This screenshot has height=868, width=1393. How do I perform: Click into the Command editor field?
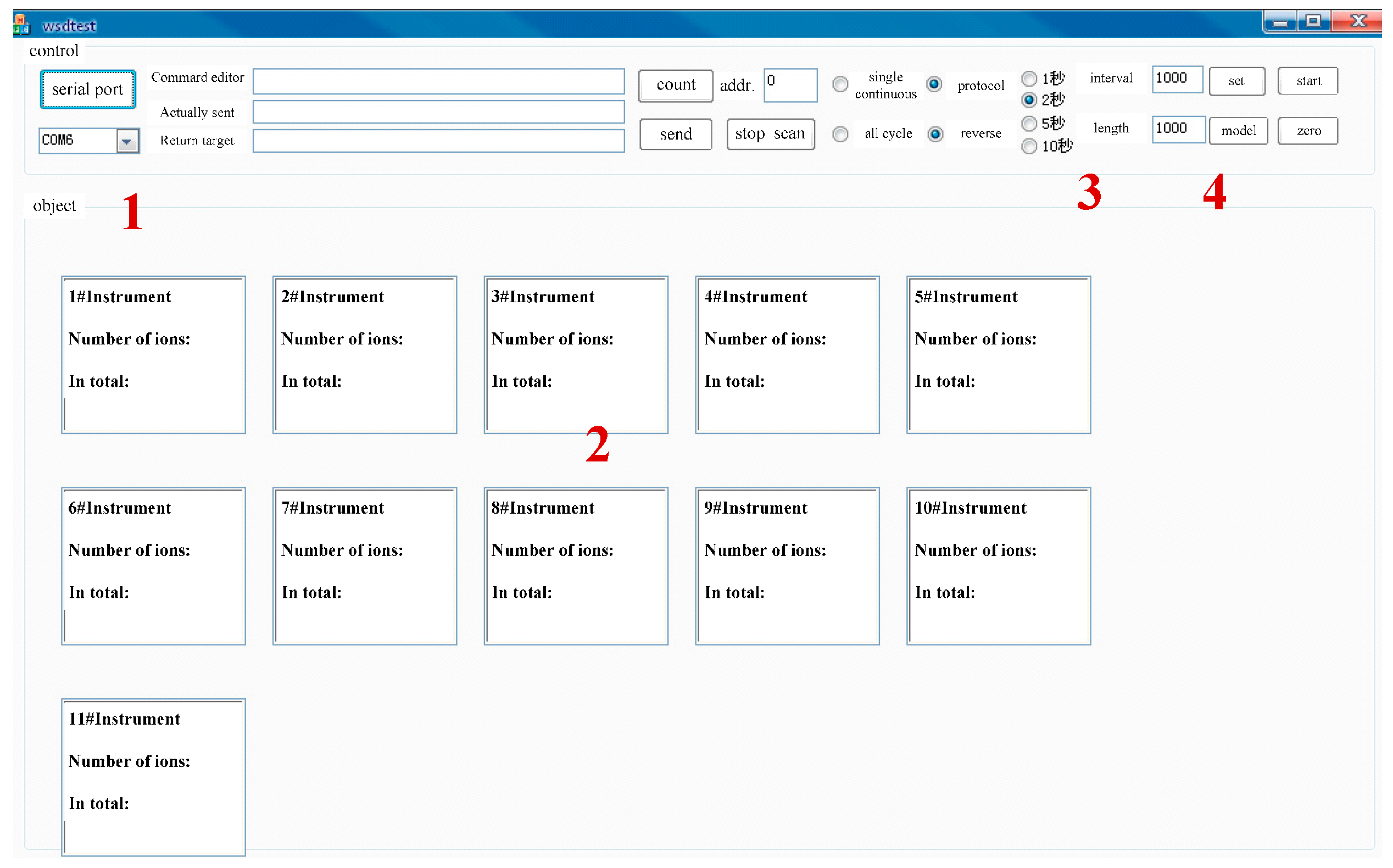438,81
